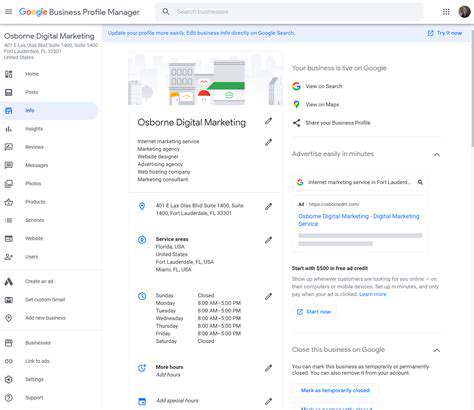The image size is (474, 410).
Task: Edit the address using pencil icon
Action: (268, 207)
